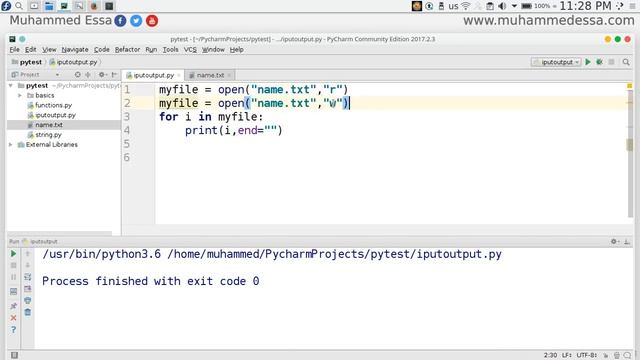Click the Run panel down arrow
This screenshot has width=640, height=360.
pyautogui.click(x=28, y=265)
